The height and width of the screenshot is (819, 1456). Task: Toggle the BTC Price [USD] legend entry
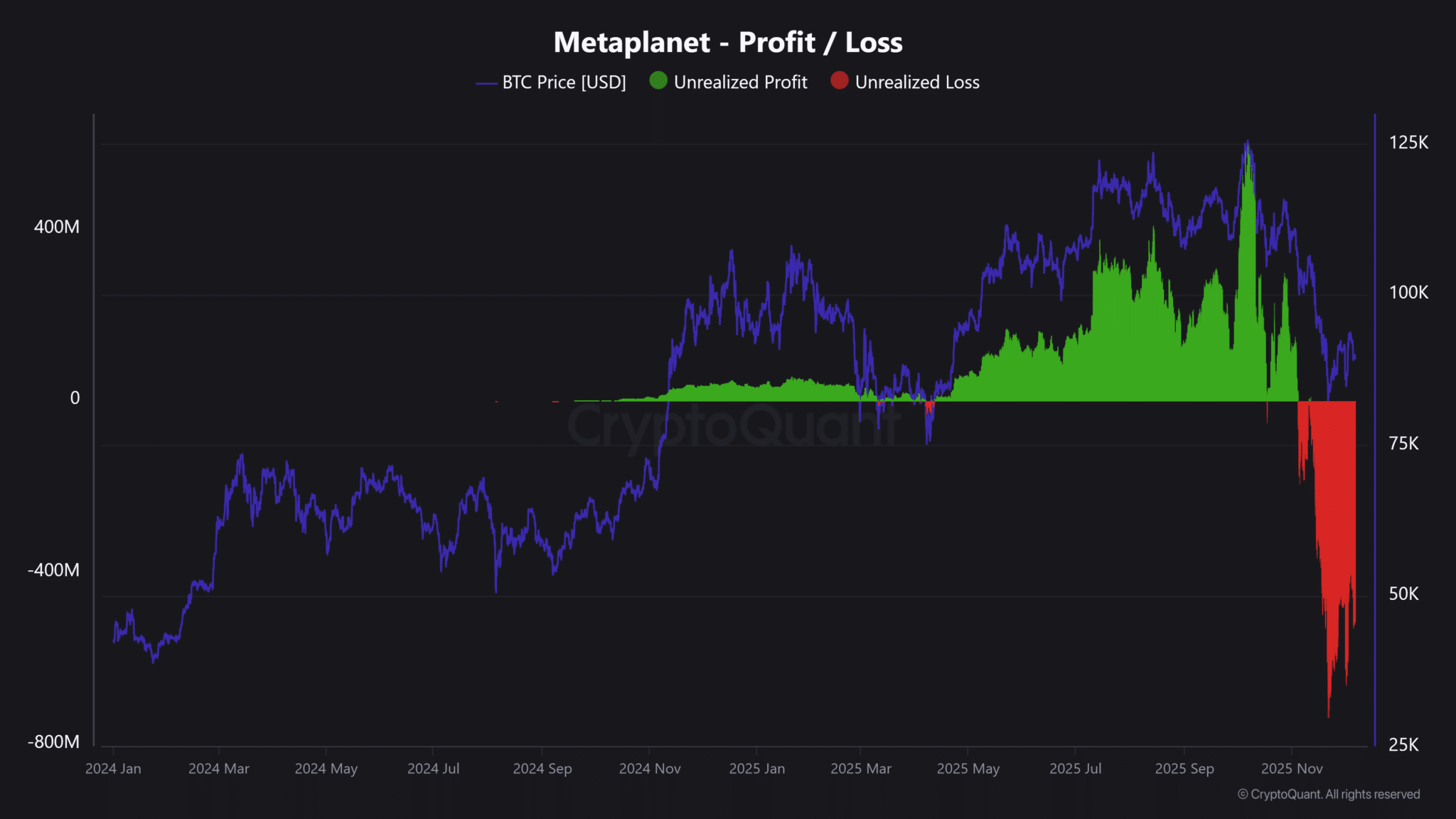(563, 82)
